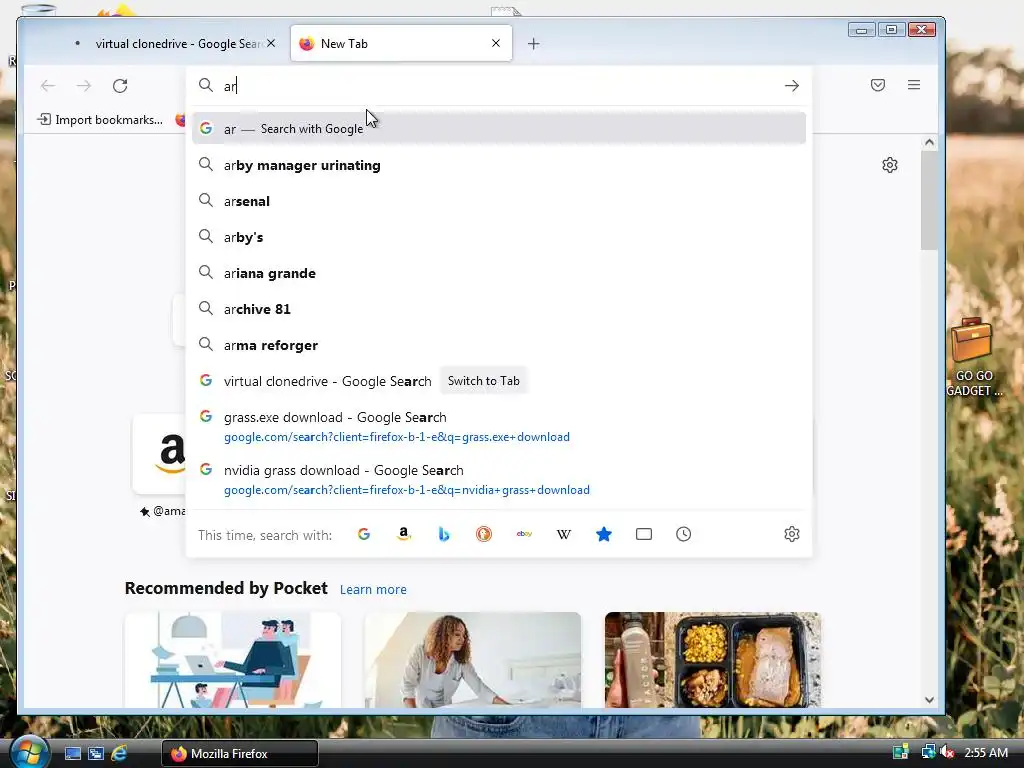This screenshot has height=768, width=1024.
Task: Choose the 'arsenal' suggestion
Action: pos(499,201)
